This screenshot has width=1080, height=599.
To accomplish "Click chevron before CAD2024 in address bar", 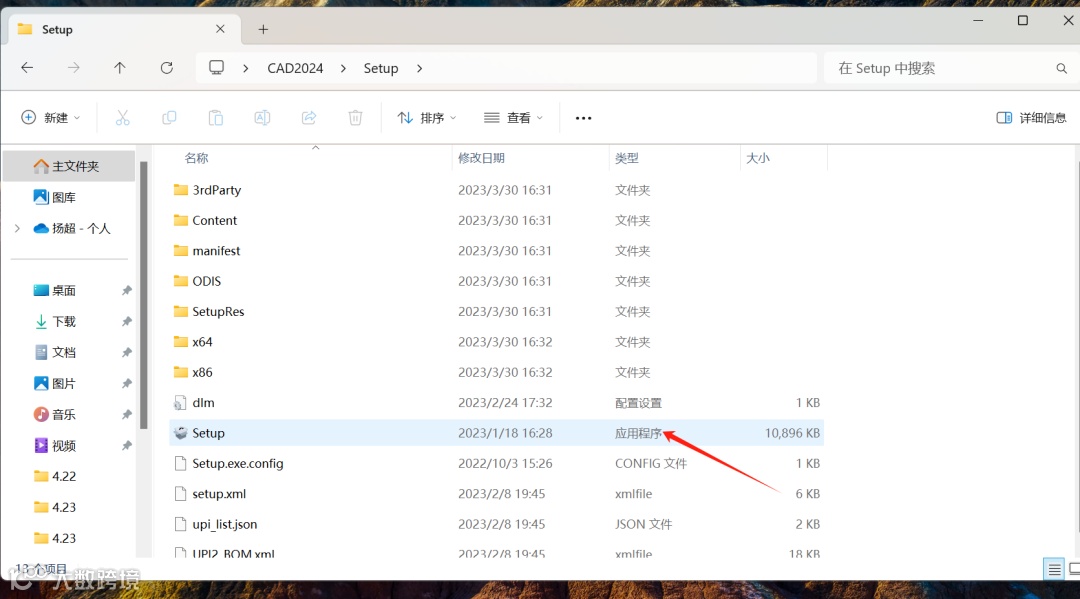I will click(246, 68).
